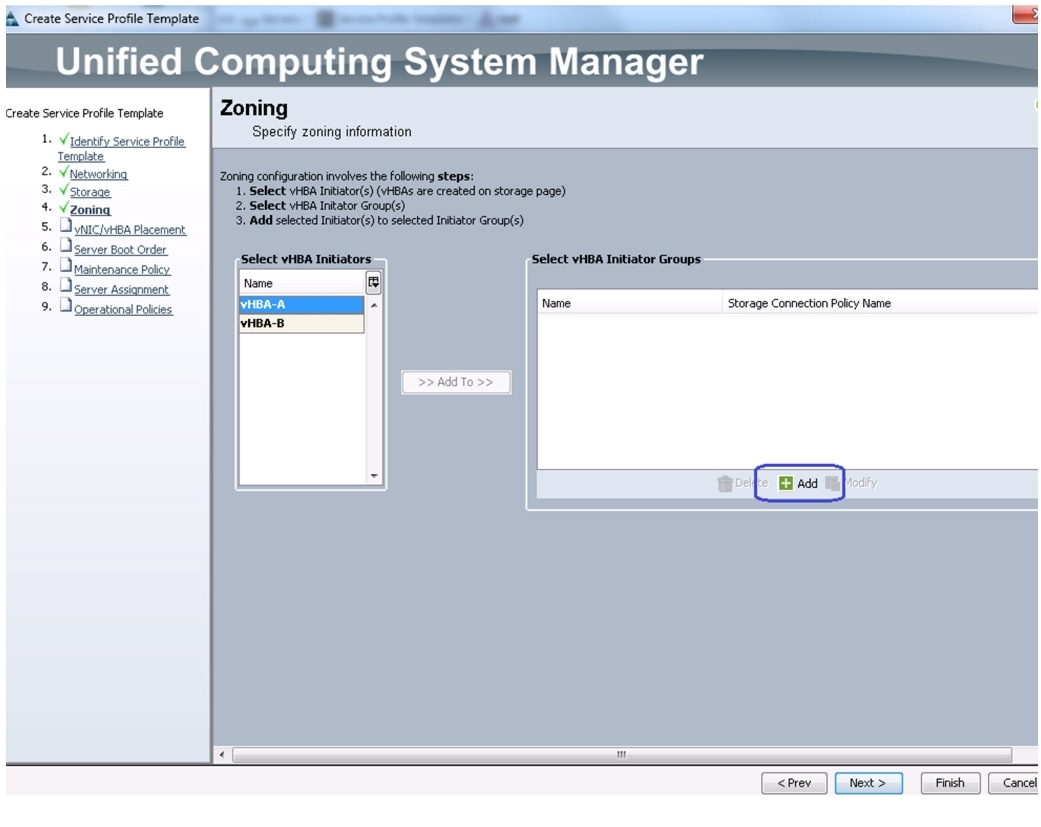Open the Operational Policies step

tap(123, 309)
